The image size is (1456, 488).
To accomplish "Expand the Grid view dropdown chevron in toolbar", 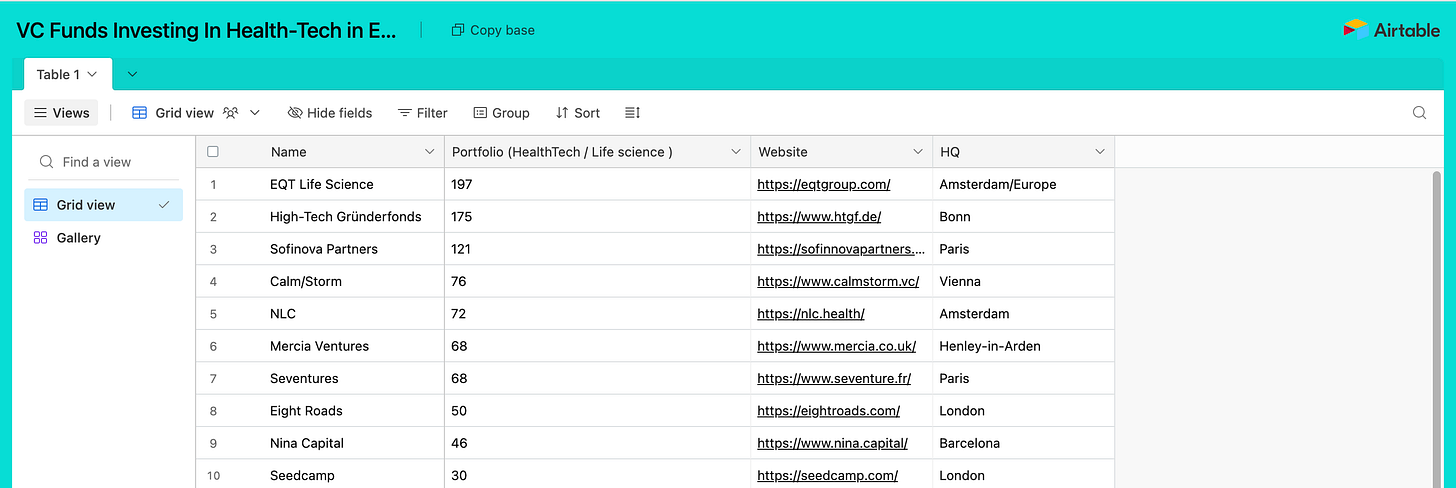I will (x=255, y=113).
